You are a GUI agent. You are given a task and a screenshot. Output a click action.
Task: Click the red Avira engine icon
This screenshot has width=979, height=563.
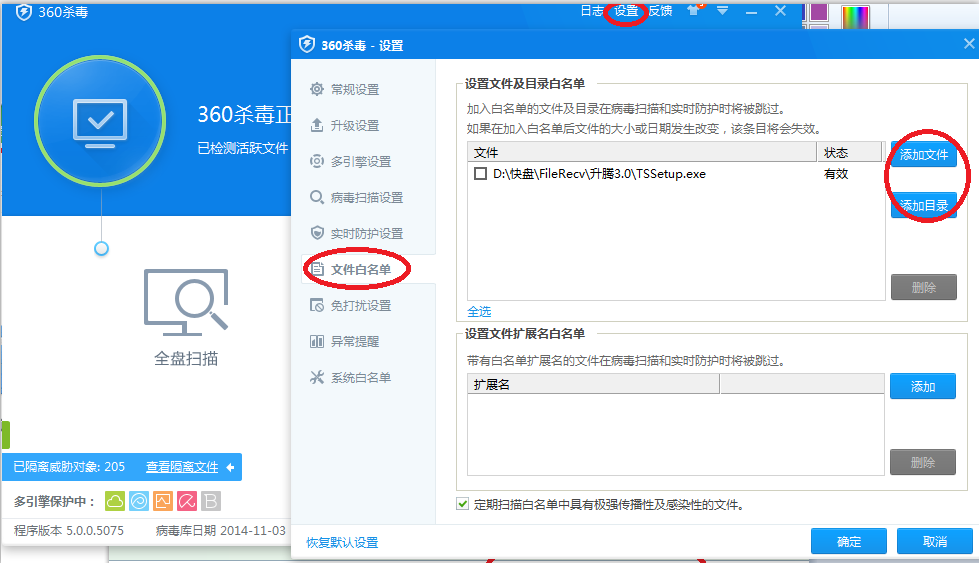[x=187, y=501]
